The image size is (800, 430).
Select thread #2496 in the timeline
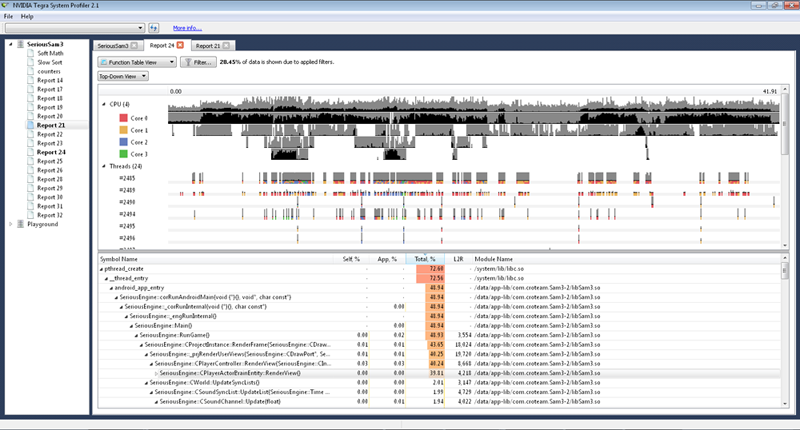click(127, 238)
